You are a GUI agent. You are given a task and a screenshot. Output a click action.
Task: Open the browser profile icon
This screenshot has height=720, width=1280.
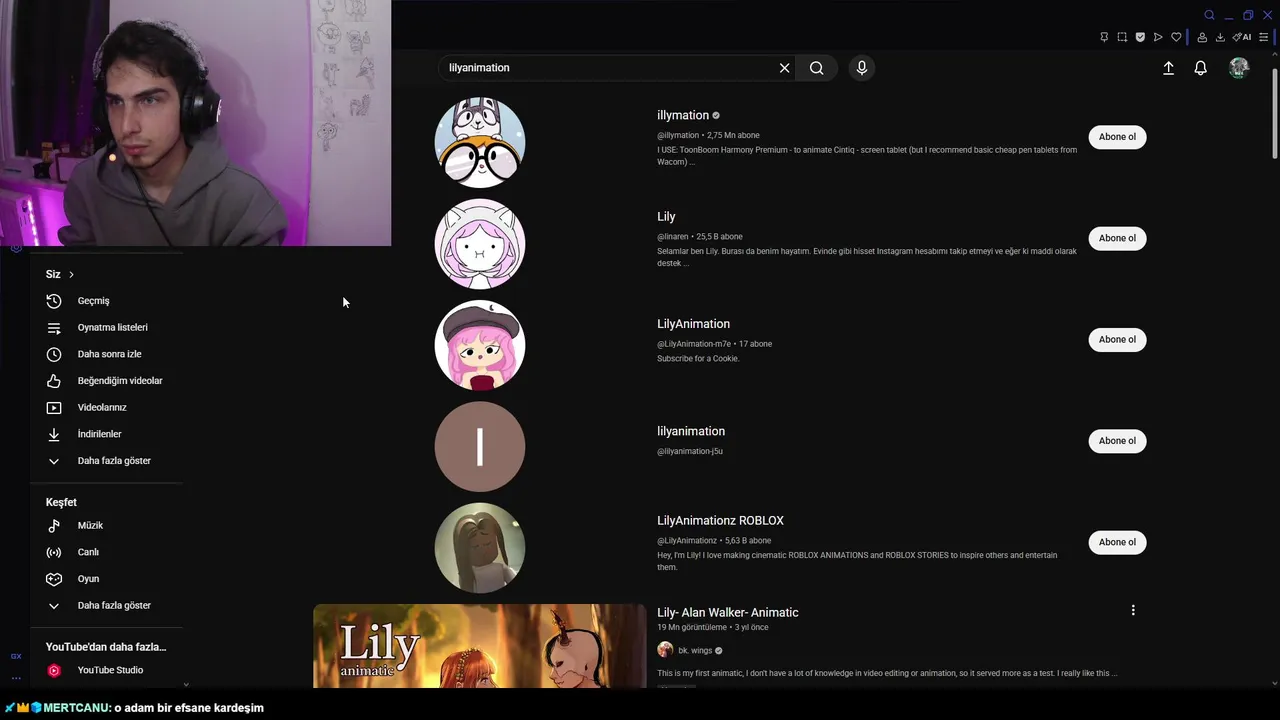[x=1202, y=37]
